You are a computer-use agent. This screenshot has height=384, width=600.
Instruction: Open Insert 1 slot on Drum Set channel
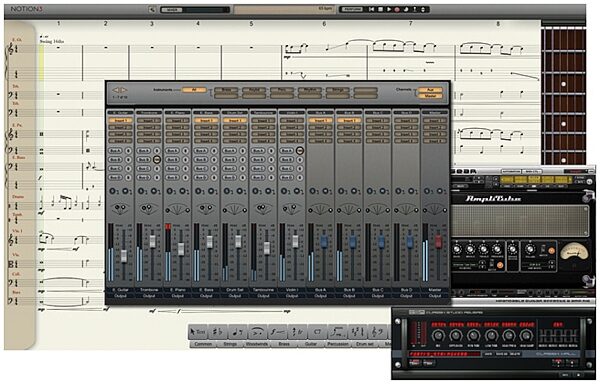[235, 120]
